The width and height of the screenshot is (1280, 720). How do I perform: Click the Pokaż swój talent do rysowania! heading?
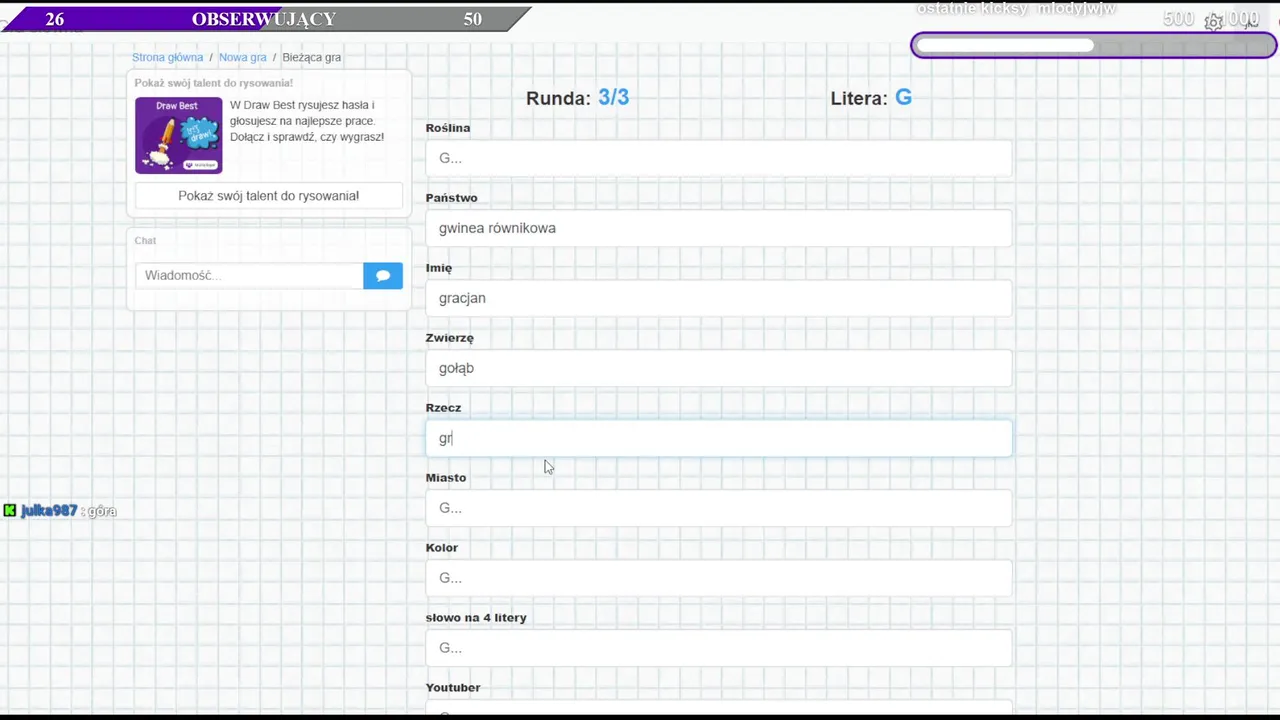click(x=214, y=83)
